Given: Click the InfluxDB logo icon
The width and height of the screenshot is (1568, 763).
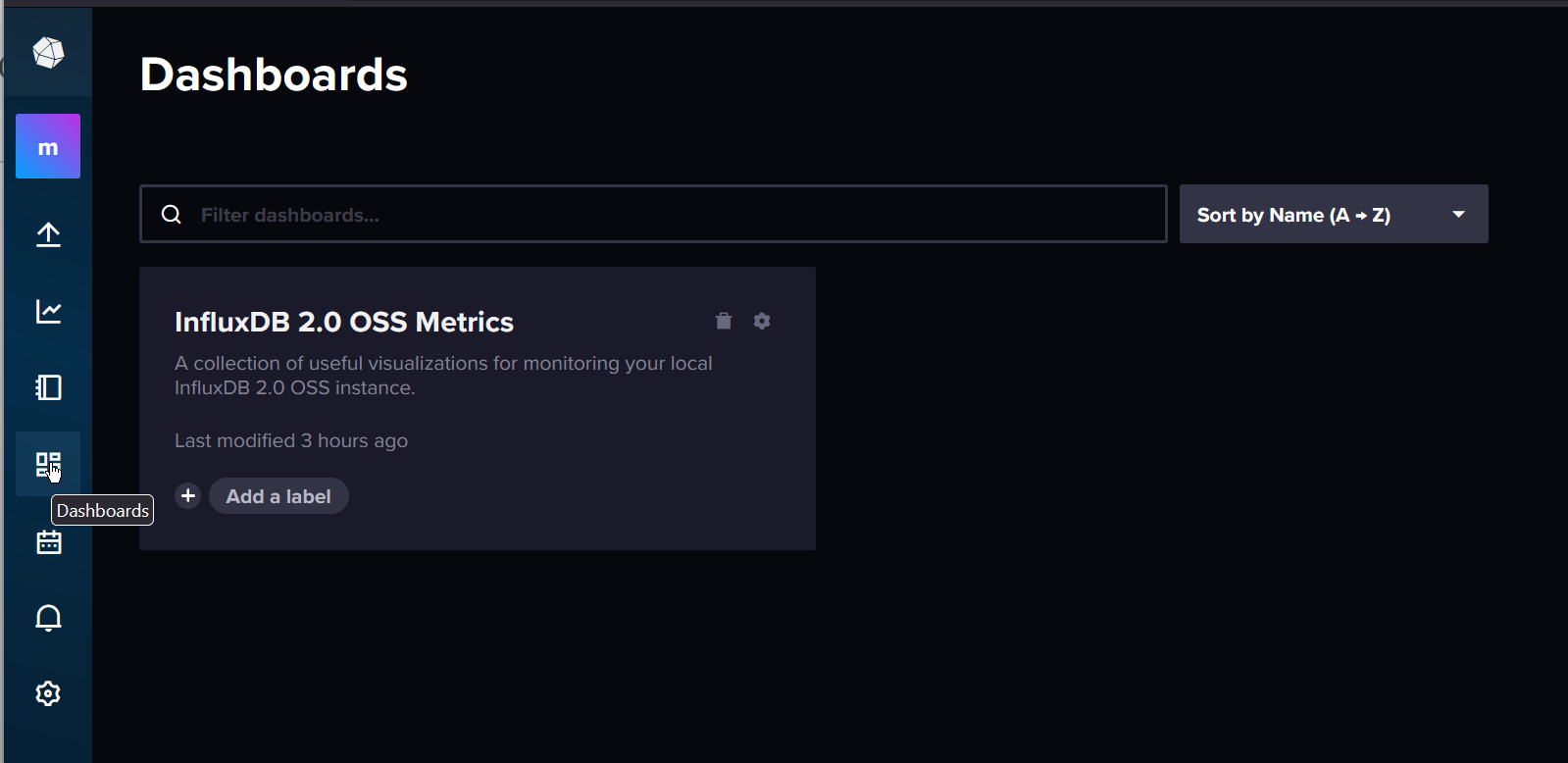Looking at the screenshot, I should click(48, 52).
